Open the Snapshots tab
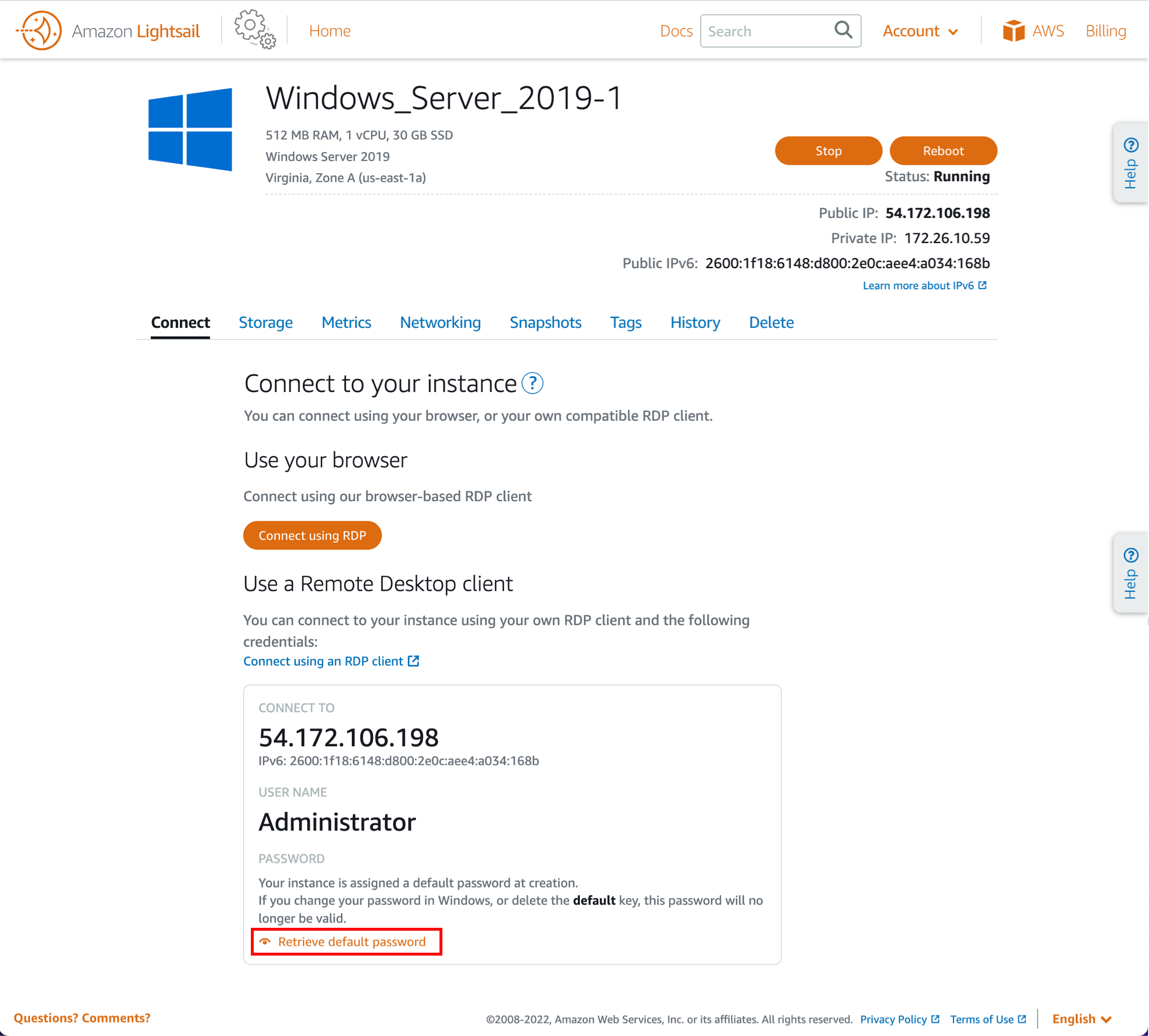 [545, 322]
